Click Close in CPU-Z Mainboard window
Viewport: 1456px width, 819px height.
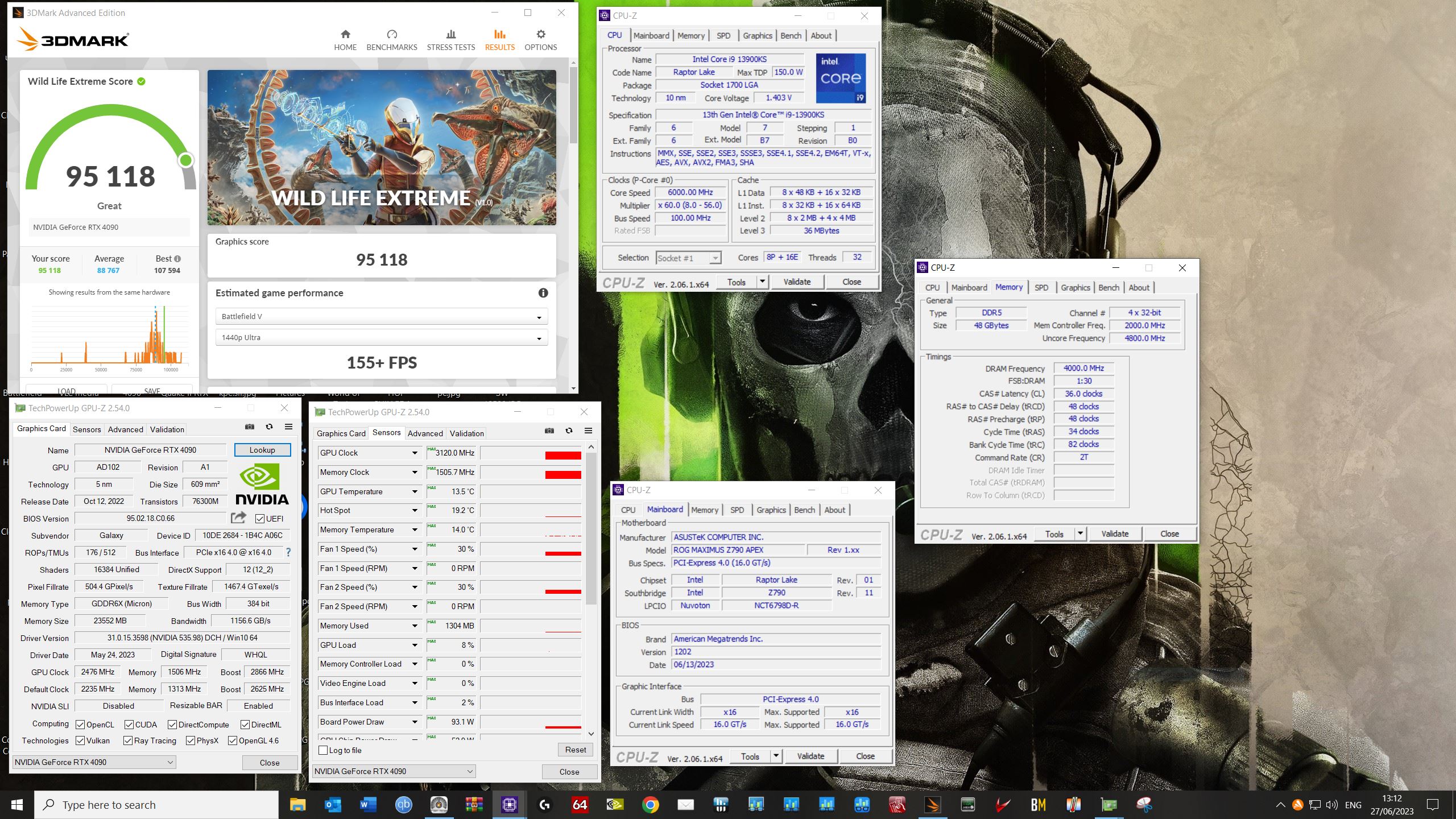click(865, 756)
